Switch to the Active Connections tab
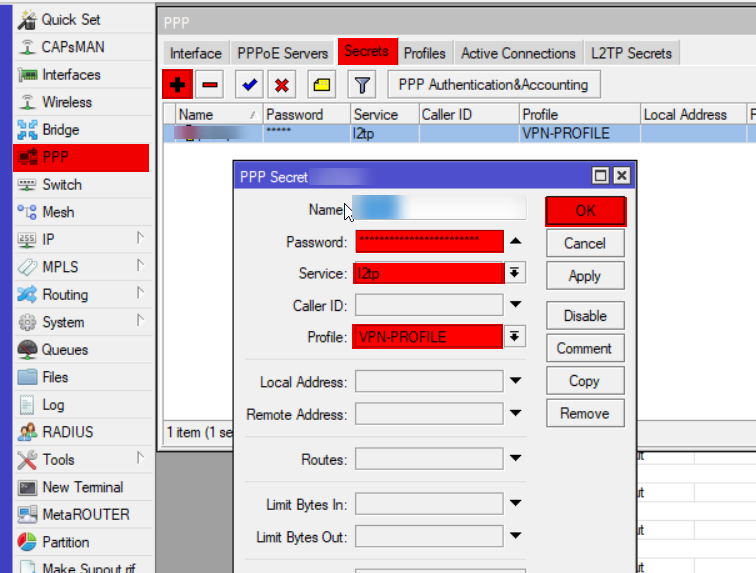 (518, 53)
